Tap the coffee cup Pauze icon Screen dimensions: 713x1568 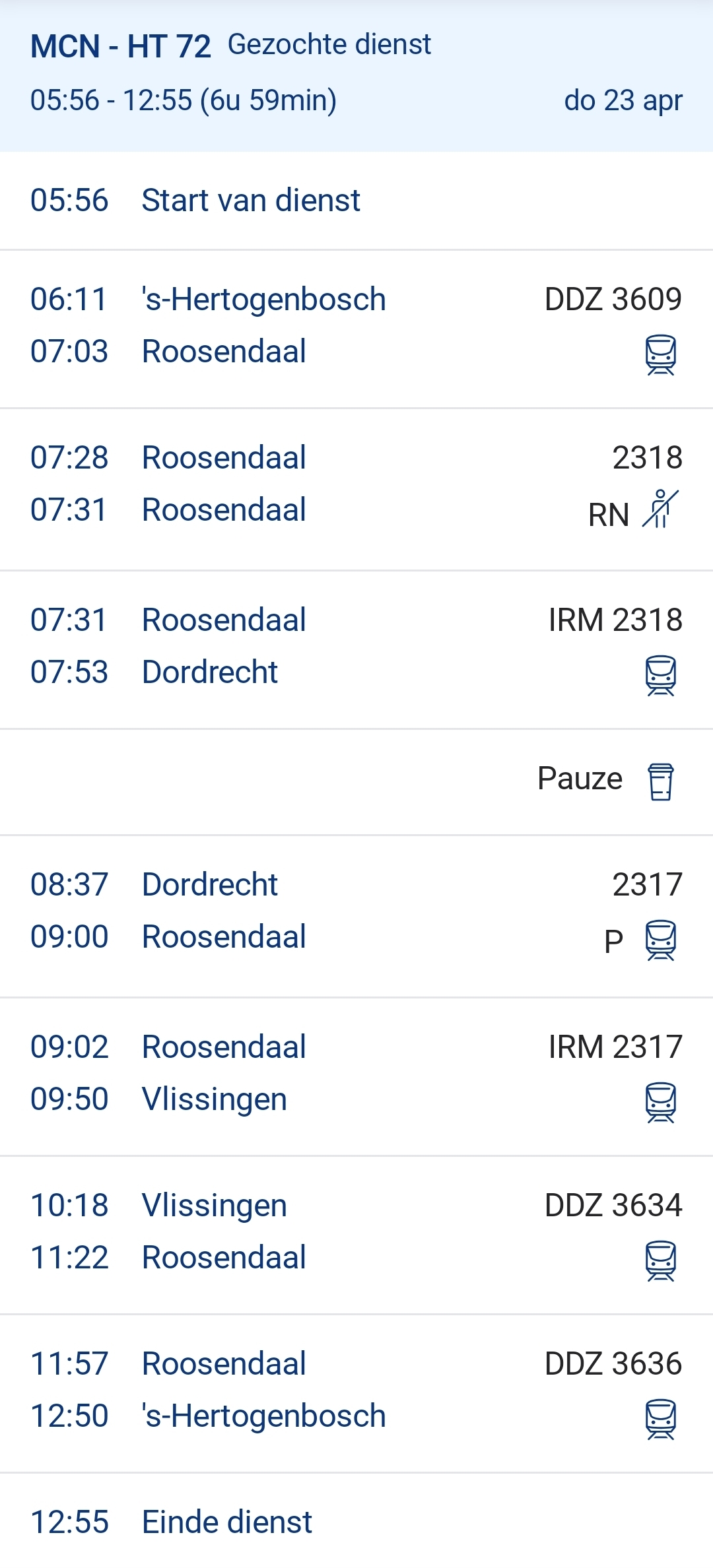pyautogui.click(x=660, y=781)
